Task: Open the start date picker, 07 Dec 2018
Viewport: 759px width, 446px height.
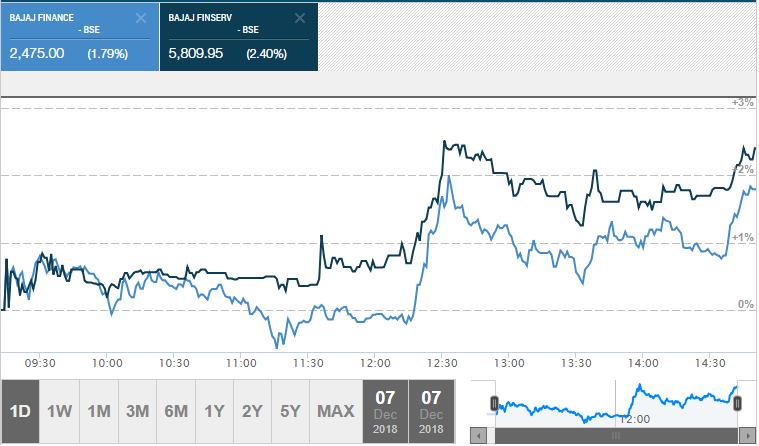Action: (x=385, y=412)
